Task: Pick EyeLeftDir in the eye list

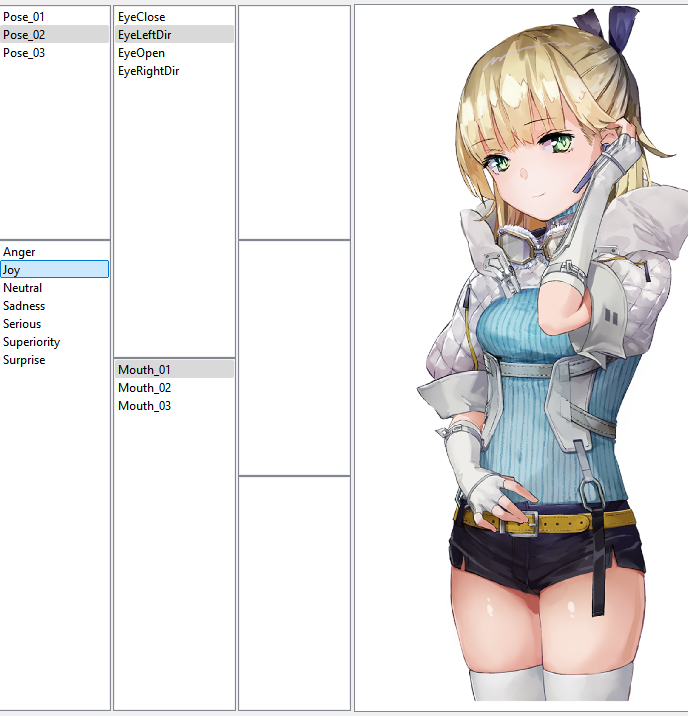Action: 174,35
